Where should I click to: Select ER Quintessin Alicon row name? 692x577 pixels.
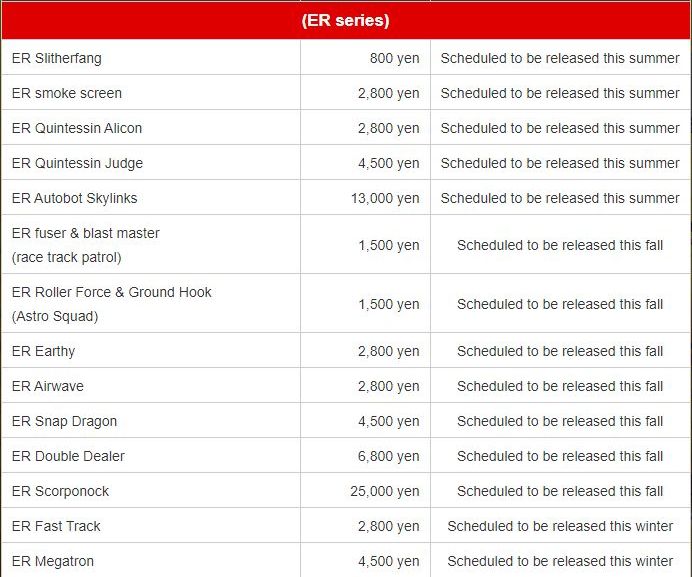tap(77, 128)
